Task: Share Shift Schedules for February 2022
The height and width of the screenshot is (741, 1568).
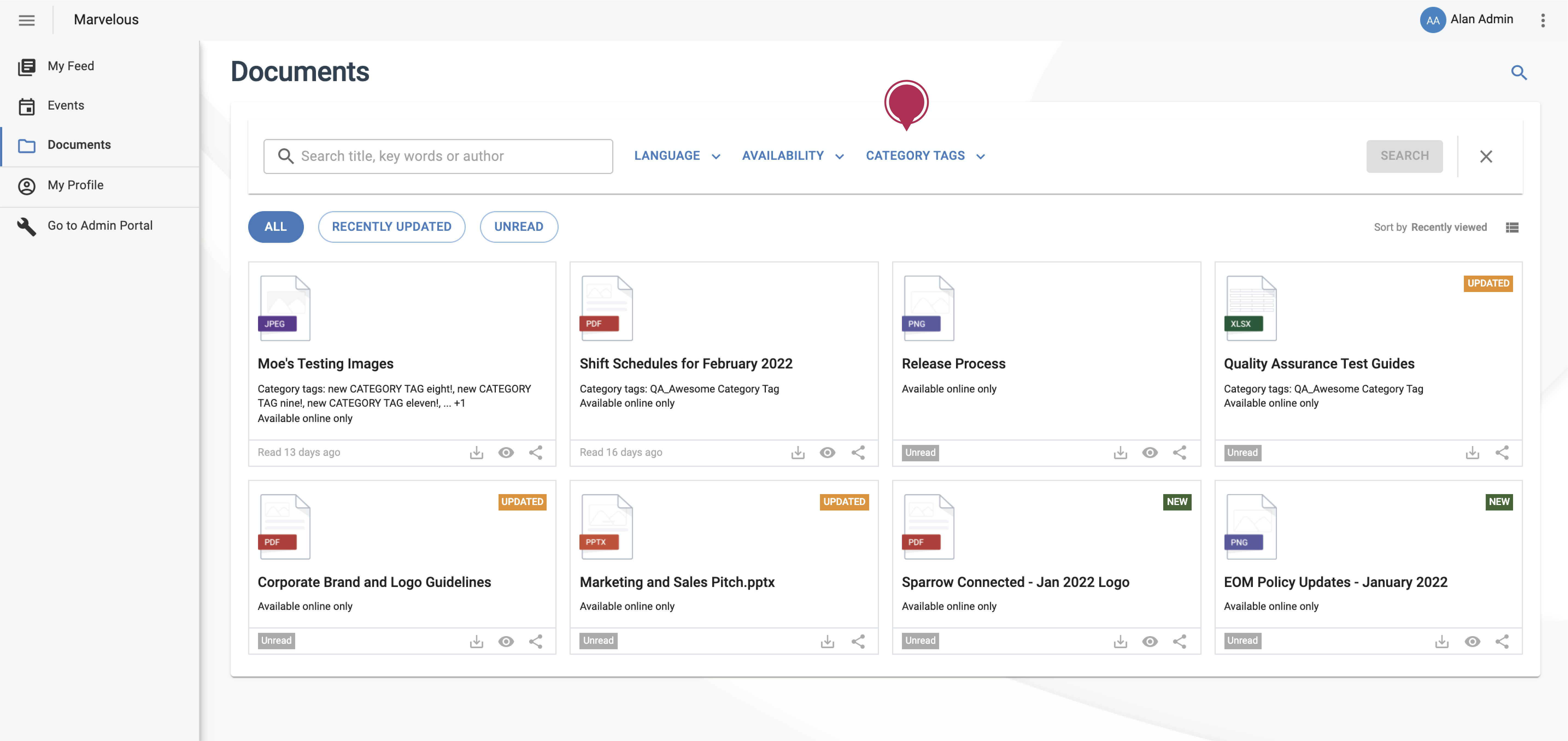Action: [858, 453]
